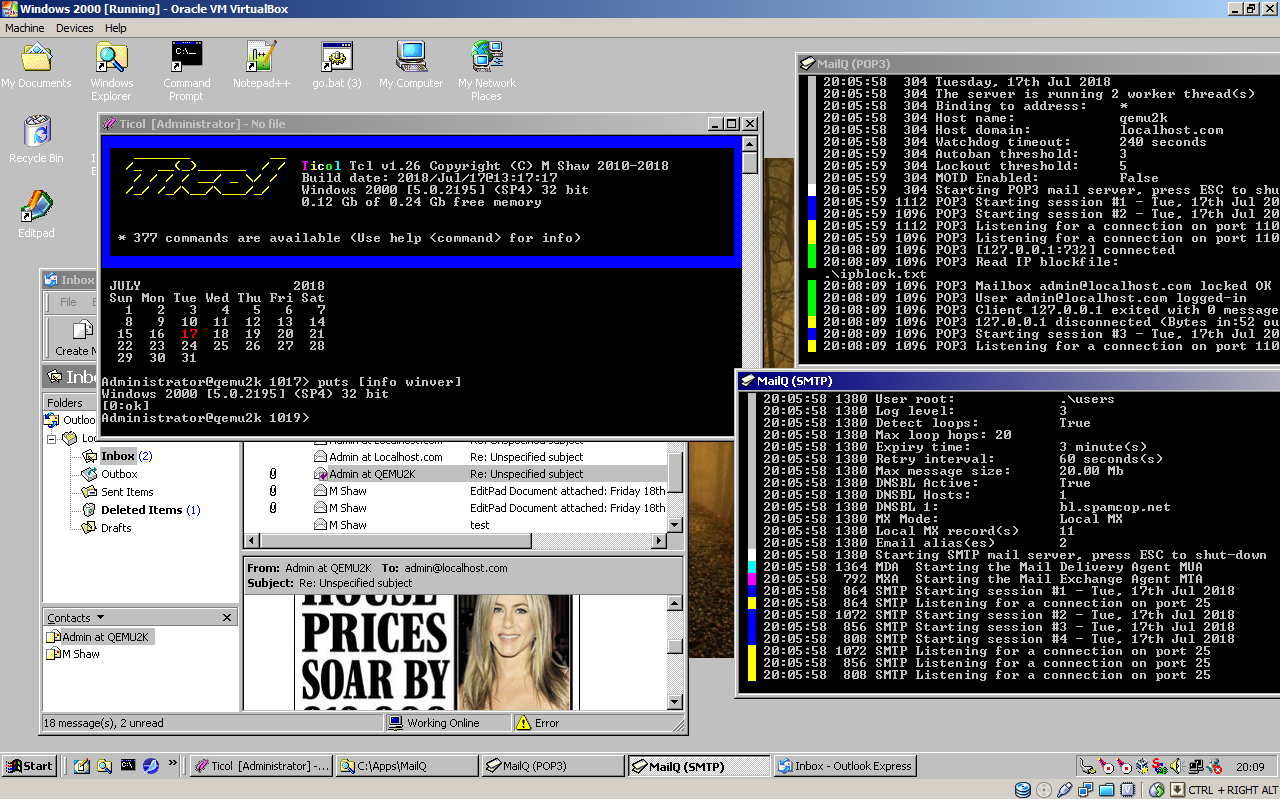Click the Windows Explorer icon in Quick Launch
The image size is (1280, 800).
coord(105,766)
